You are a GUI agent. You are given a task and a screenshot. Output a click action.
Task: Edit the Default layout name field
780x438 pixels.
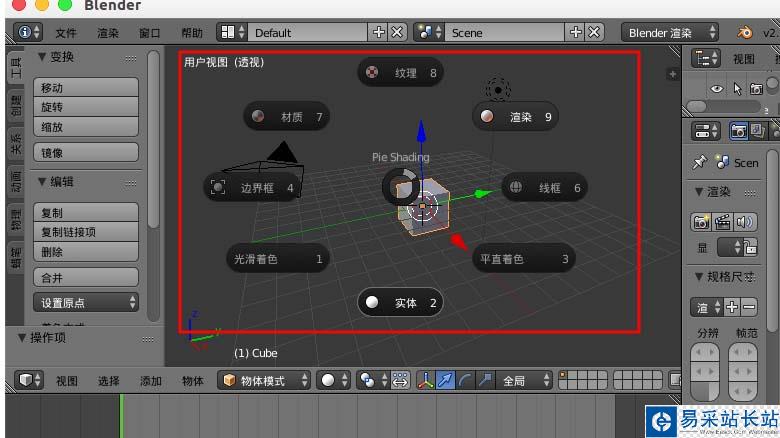[x=307, y=32]
